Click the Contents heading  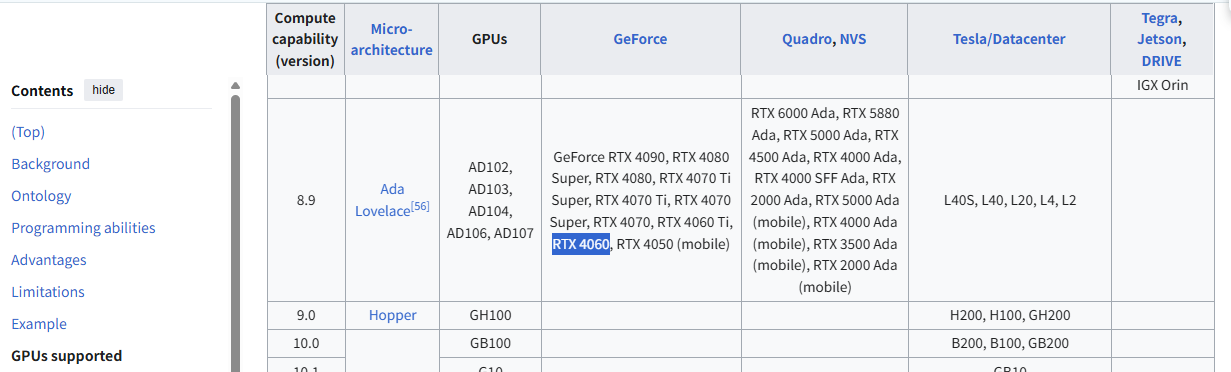coord(42,91)
